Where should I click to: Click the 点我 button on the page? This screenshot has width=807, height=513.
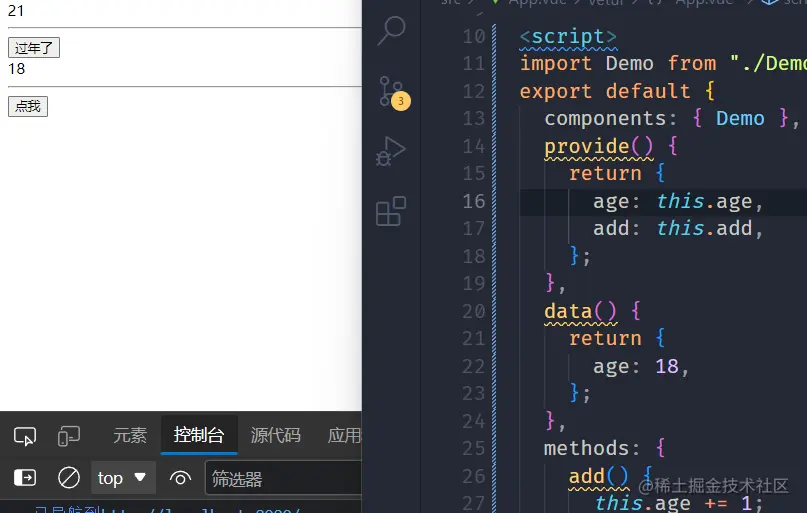[x=28, y=107]
